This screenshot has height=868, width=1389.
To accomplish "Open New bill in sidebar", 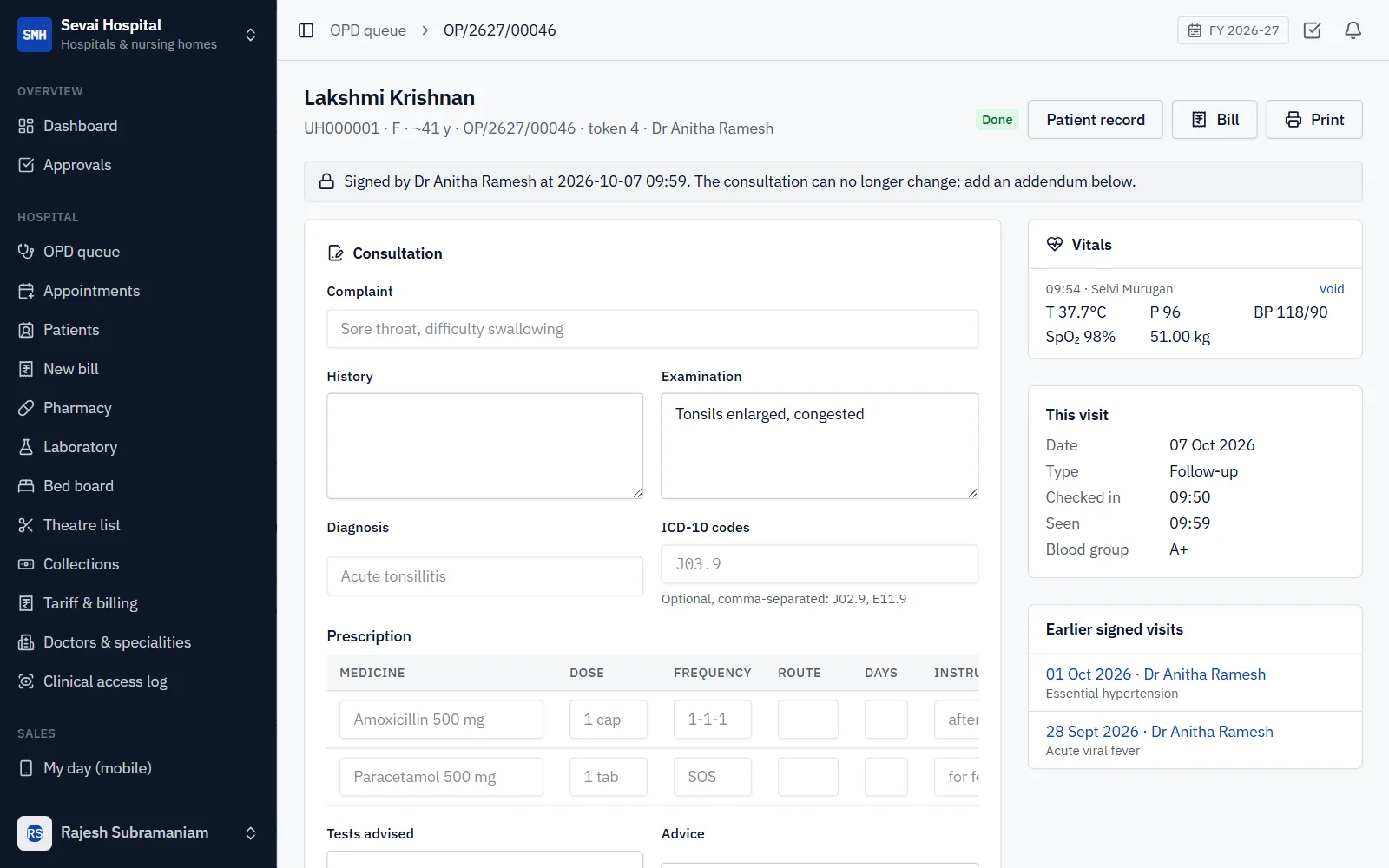I will [138, 369].
